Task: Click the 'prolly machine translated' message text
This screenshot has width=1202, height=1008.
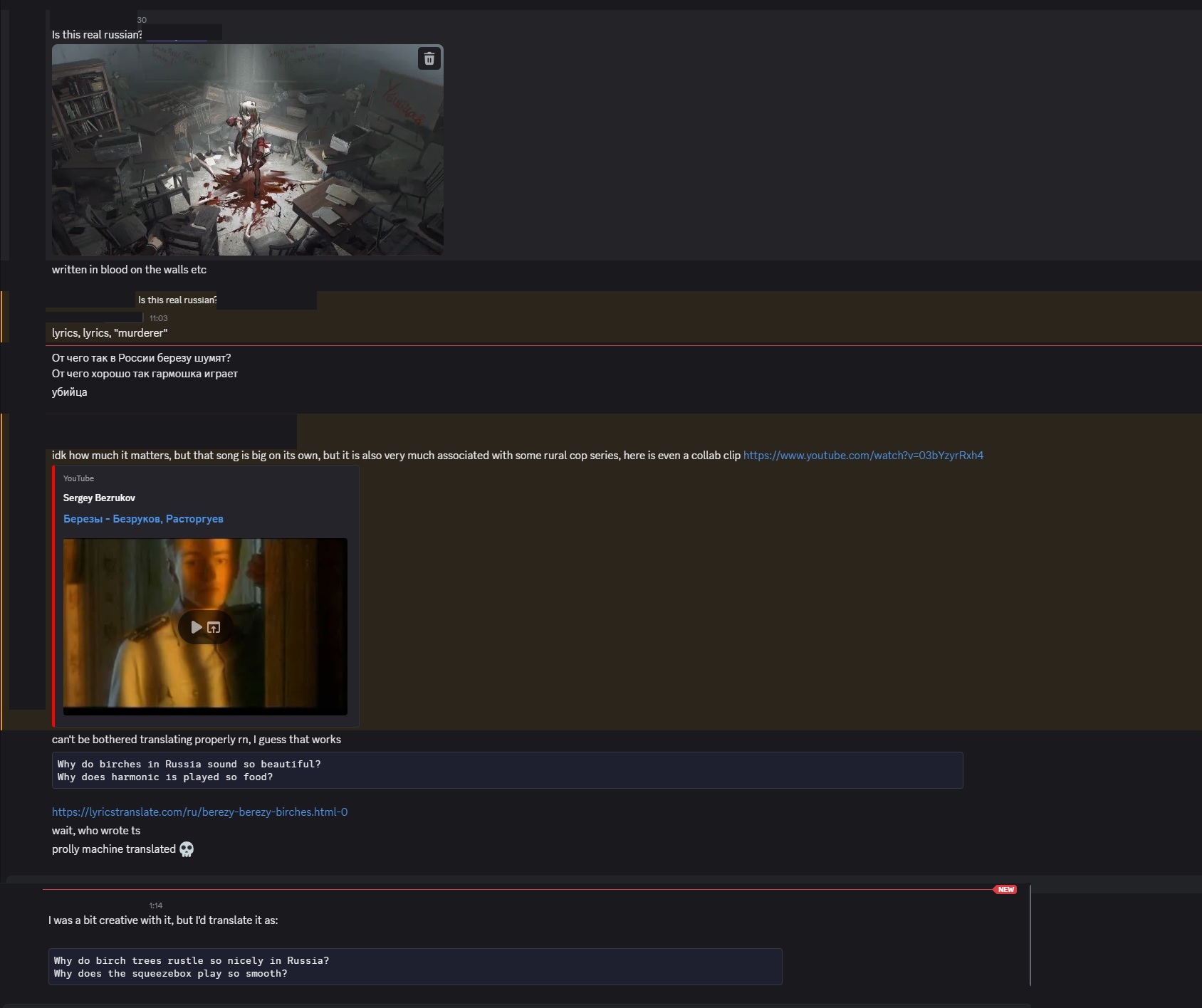Action: pyautogui.click(x=114, y=849)
